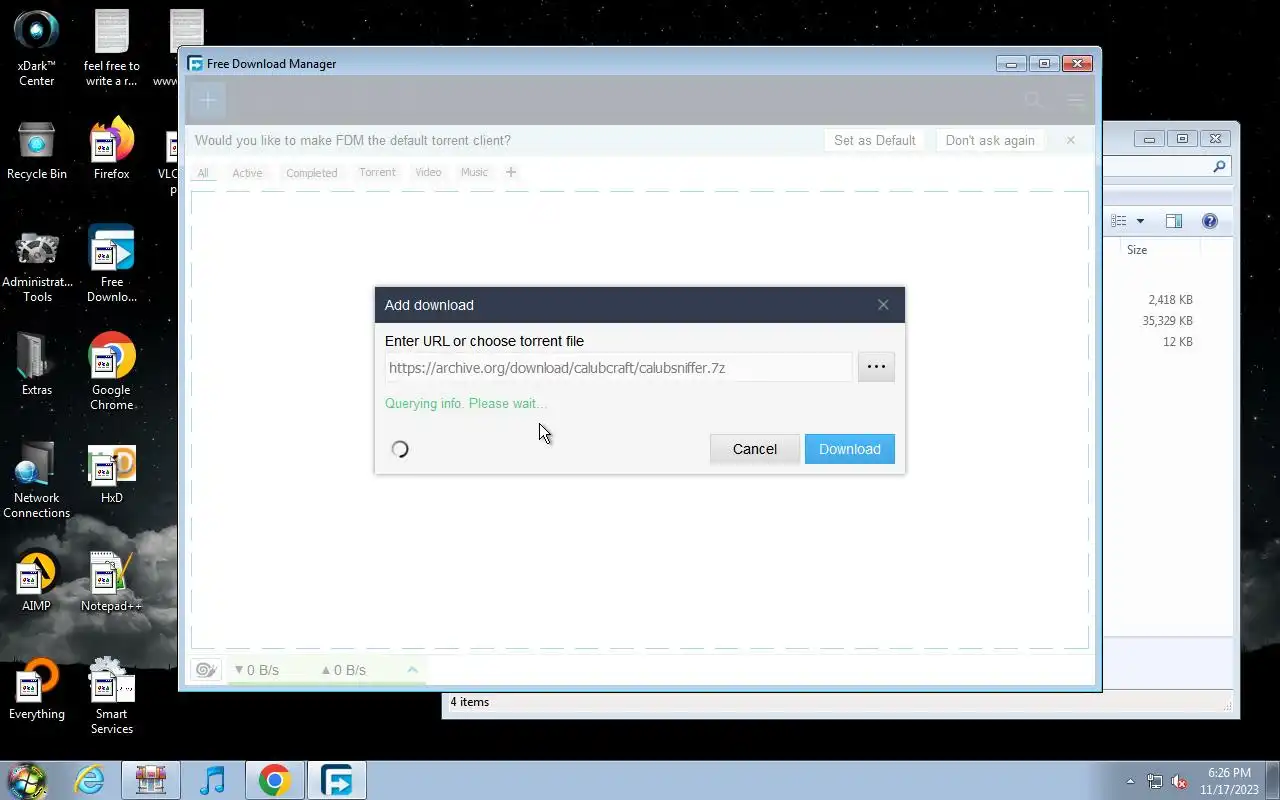Image resolution: width=1280 pixels, height=800 pixels.
Task: Open Recycle Bin desktop icon
Action: (37, 150)
